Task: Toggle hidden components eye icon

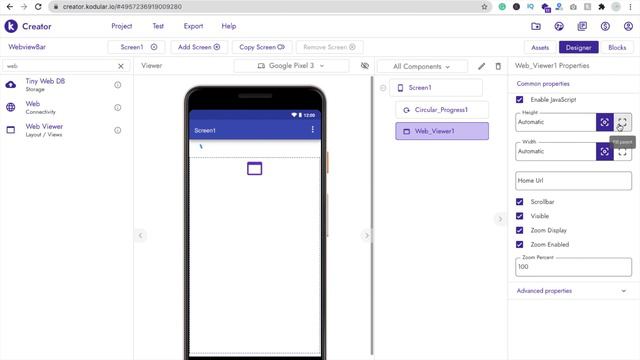Action: click(x=365, y=66)
